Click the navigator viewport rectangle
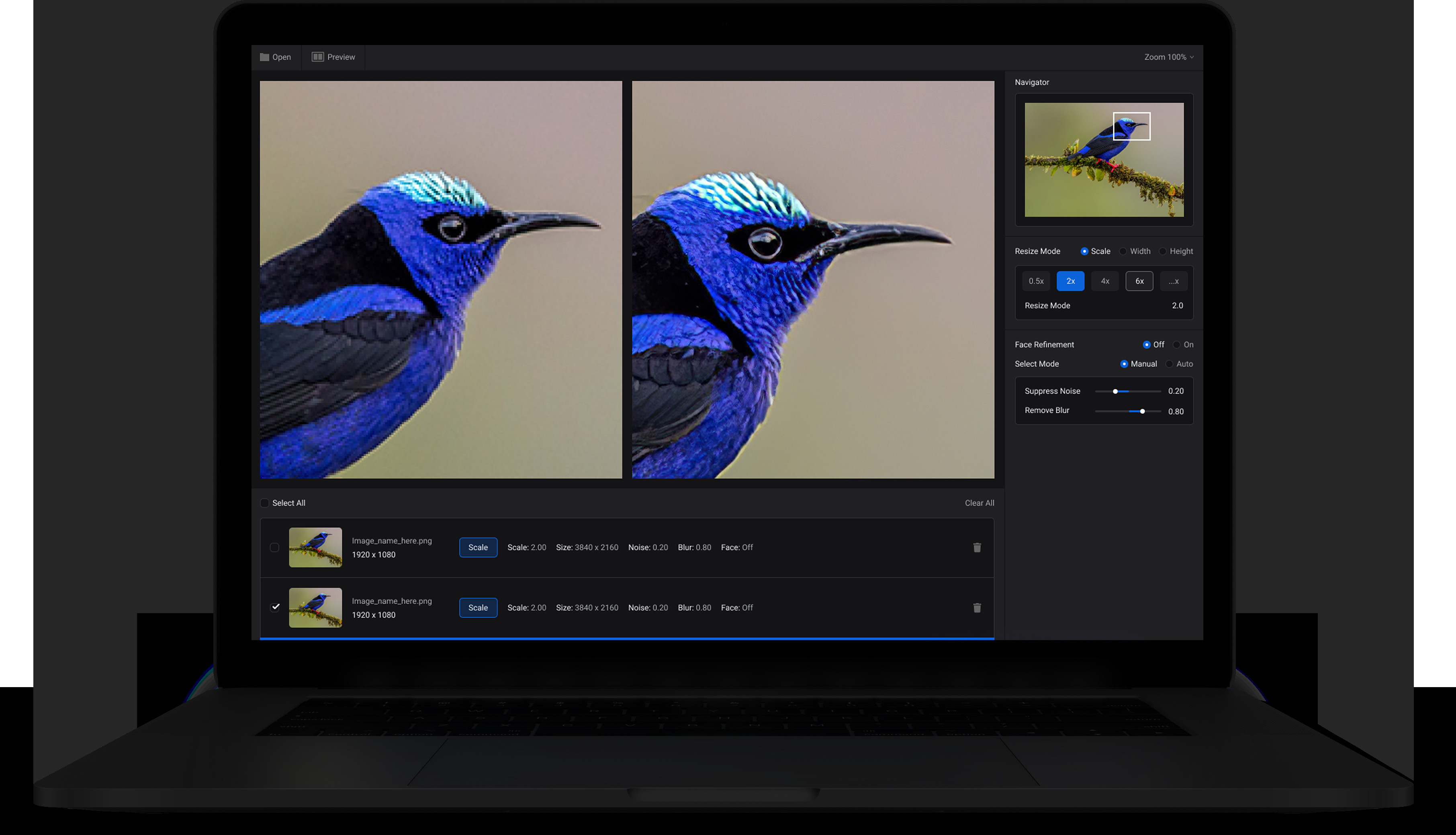Screen dimensions: 1456x835 (x=1131, y=126)
